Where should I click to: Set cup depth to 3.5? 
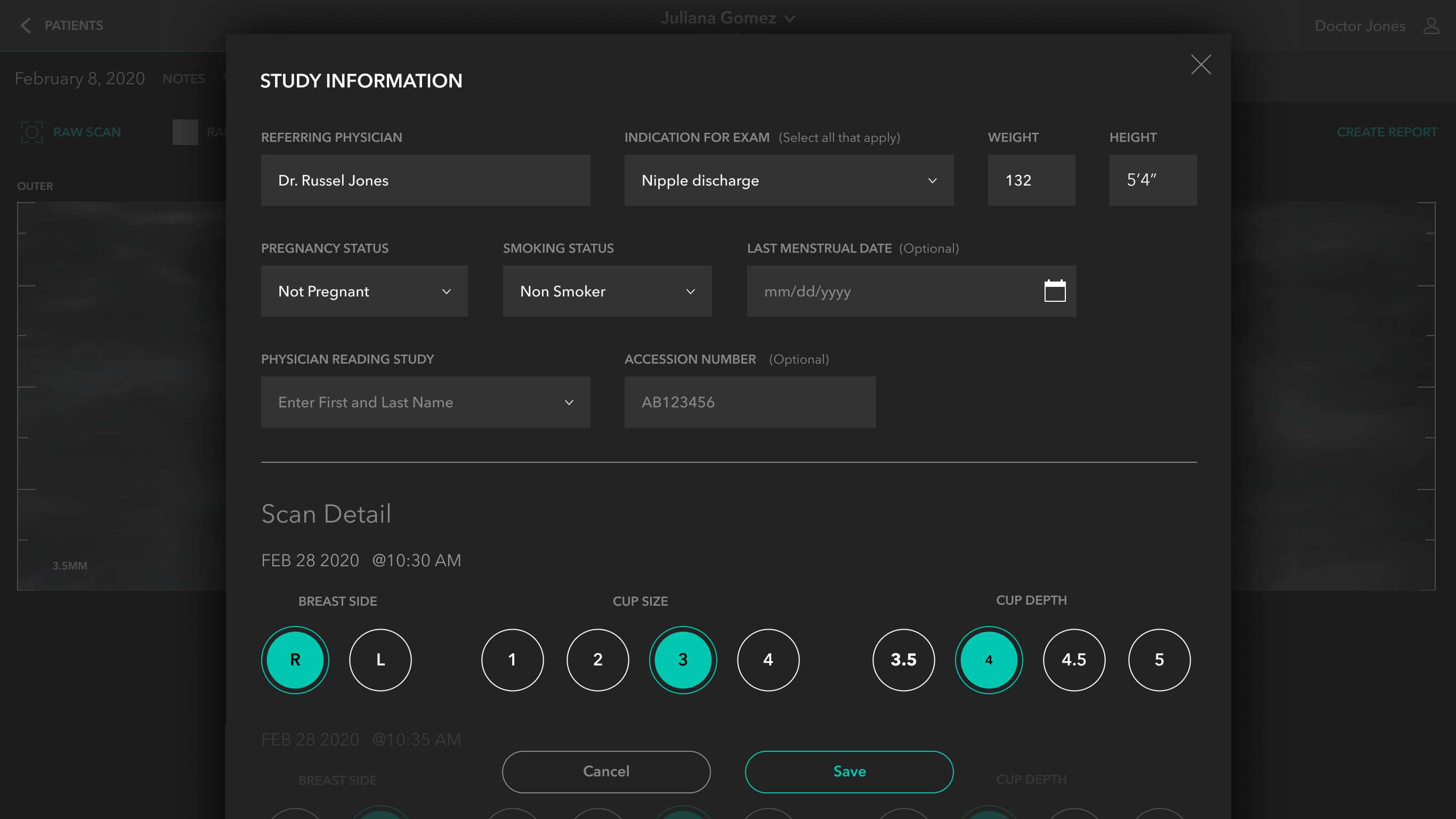[x=903, y=660]
